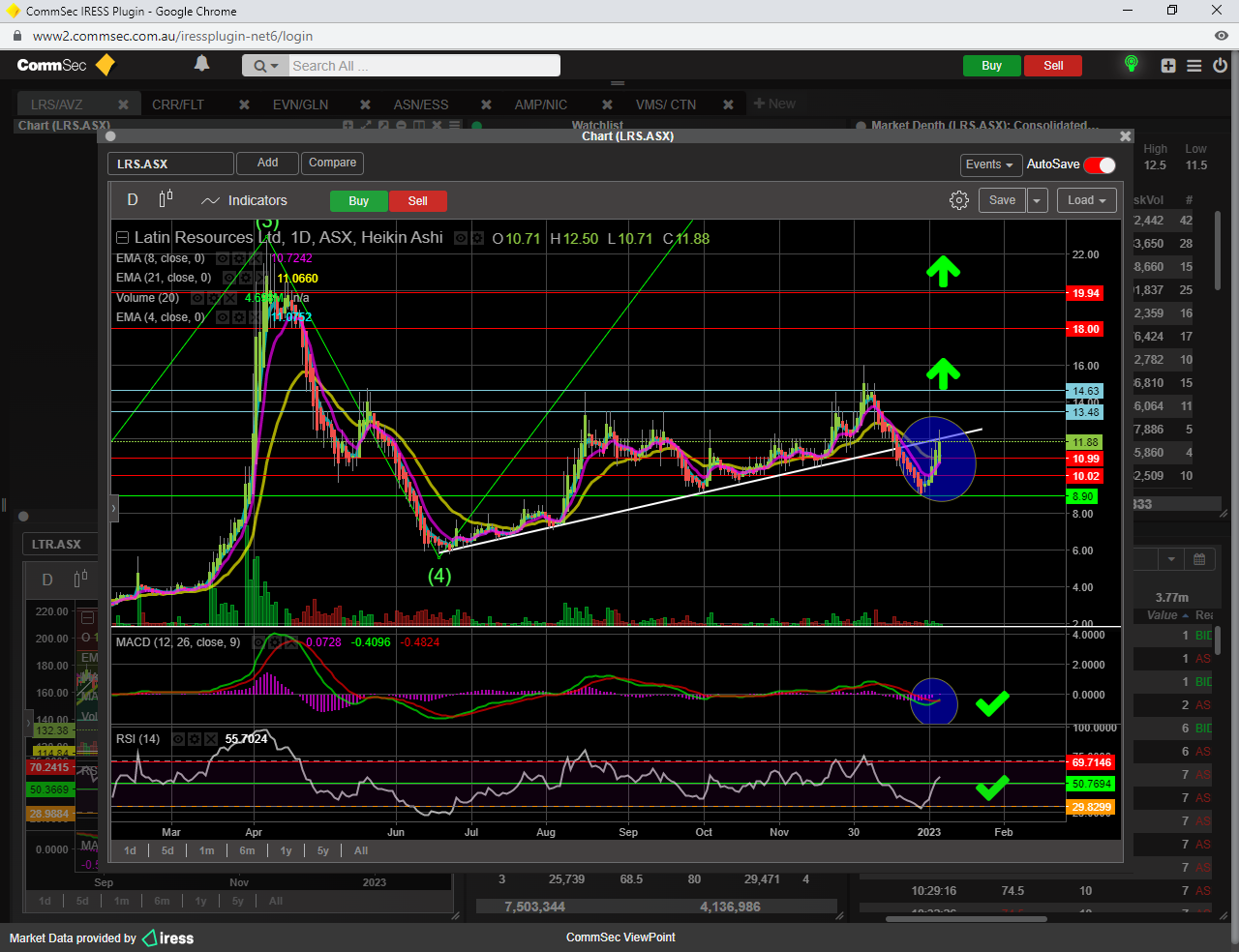The image size is (1239, 952).
Task: Open settings gear for Volume (20)
Action: click(213, 298)
